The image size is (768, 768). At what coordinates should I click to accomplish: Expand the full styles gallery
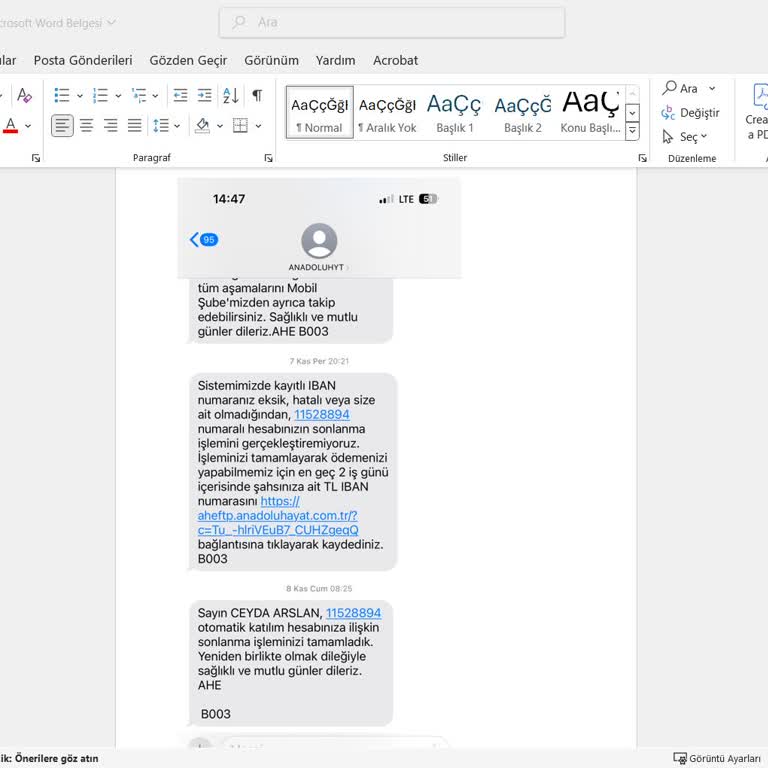pyautogui.click(x=632, y=131)
